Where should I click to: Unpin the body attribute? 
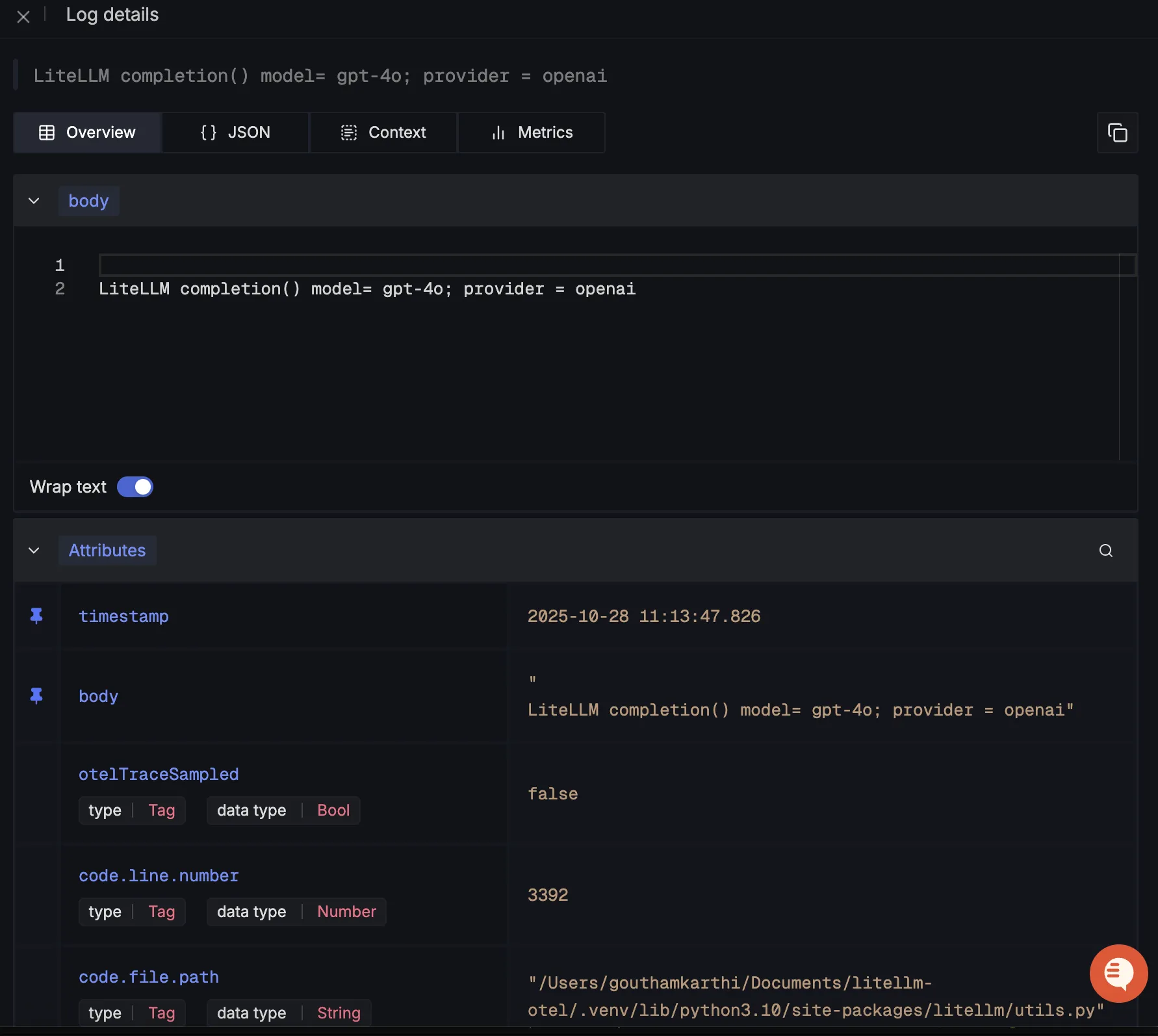pyautogui.click(x=36, y=695)
